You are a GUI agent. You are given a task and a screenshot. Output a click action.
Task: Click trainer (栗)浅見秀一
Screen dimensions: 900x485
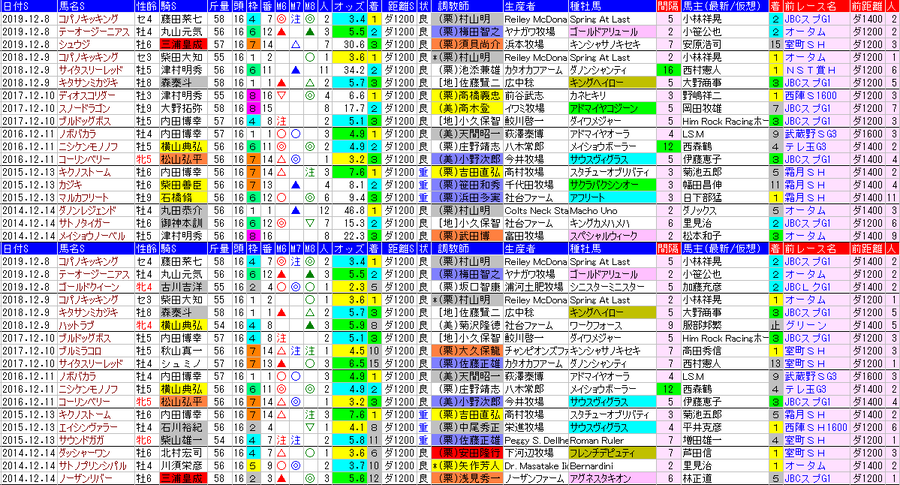coord(468,478)
